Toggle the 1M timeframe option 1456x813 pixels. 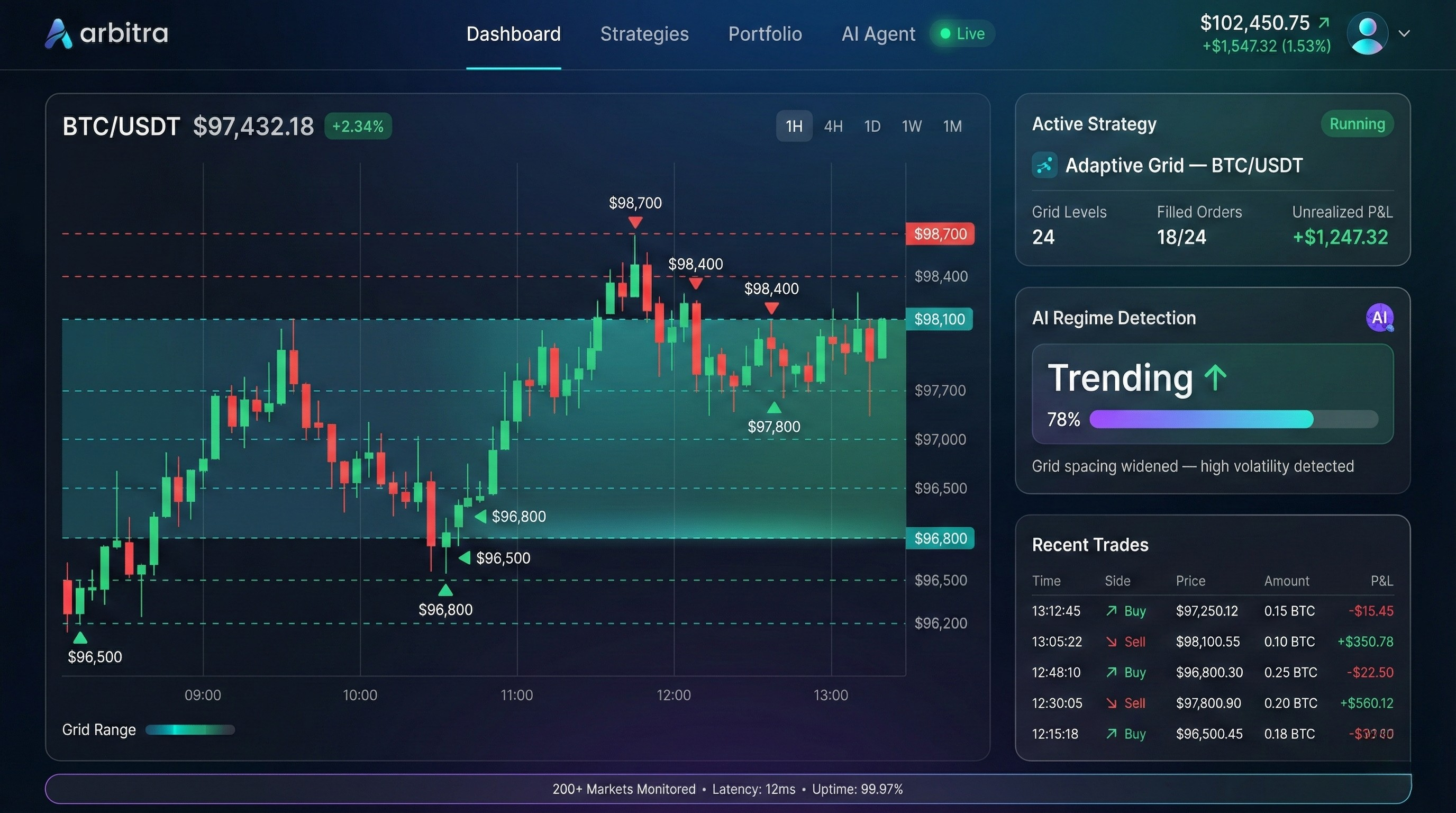coord(952,126)
